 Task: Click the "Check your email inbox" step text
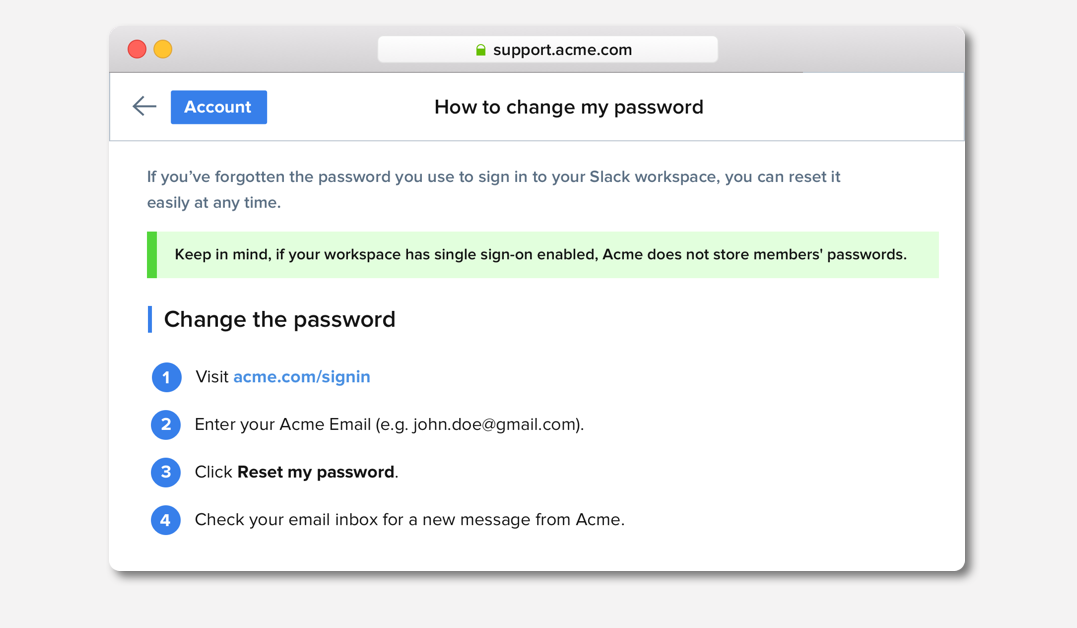click(x=409, y=520)
